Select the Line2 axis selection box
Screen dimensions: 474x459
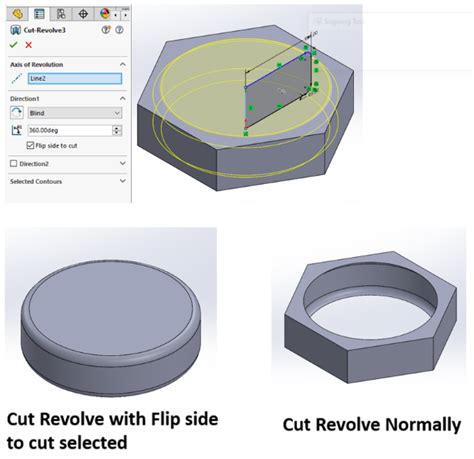click(x=75, y=78)
